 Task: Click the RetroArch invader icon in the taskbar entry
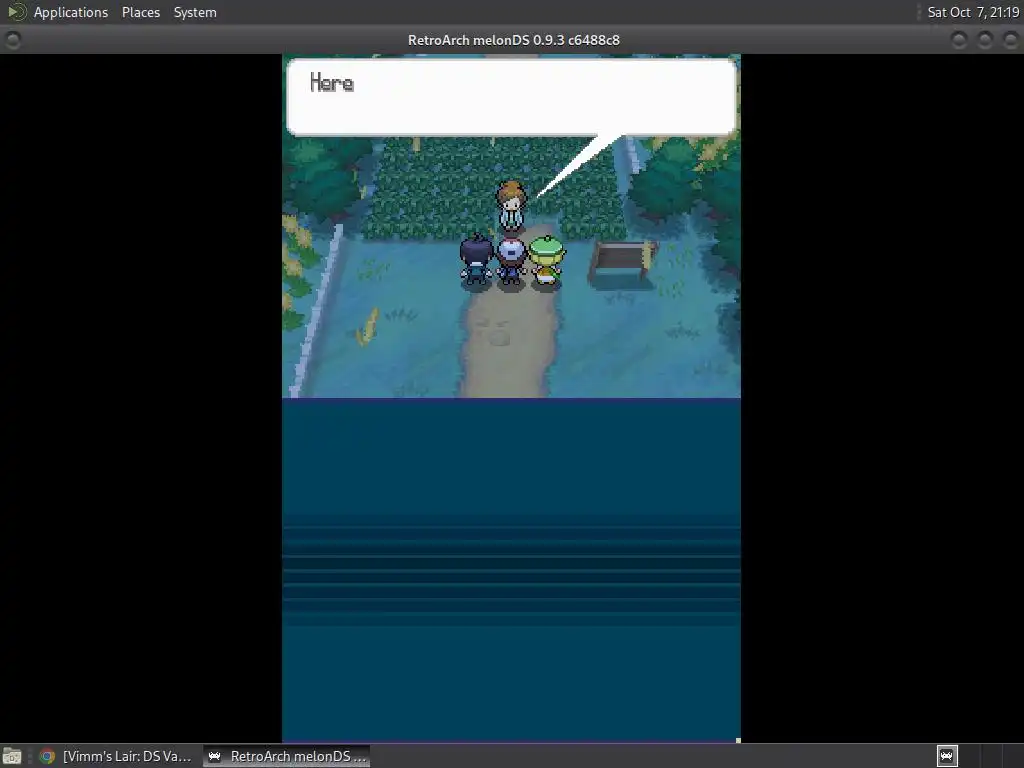214,756
